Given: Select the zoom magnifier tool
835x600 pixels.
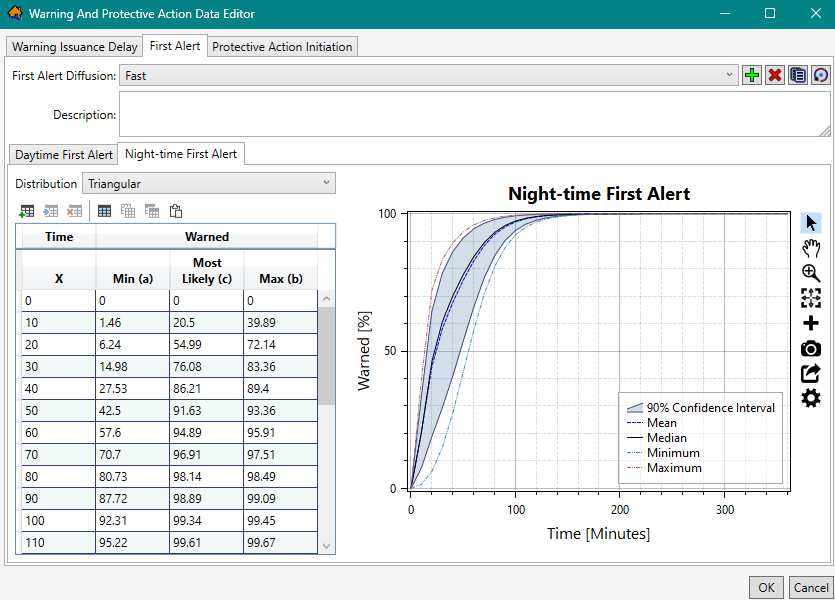Looking at the screenshot, I should click(811, 273).
